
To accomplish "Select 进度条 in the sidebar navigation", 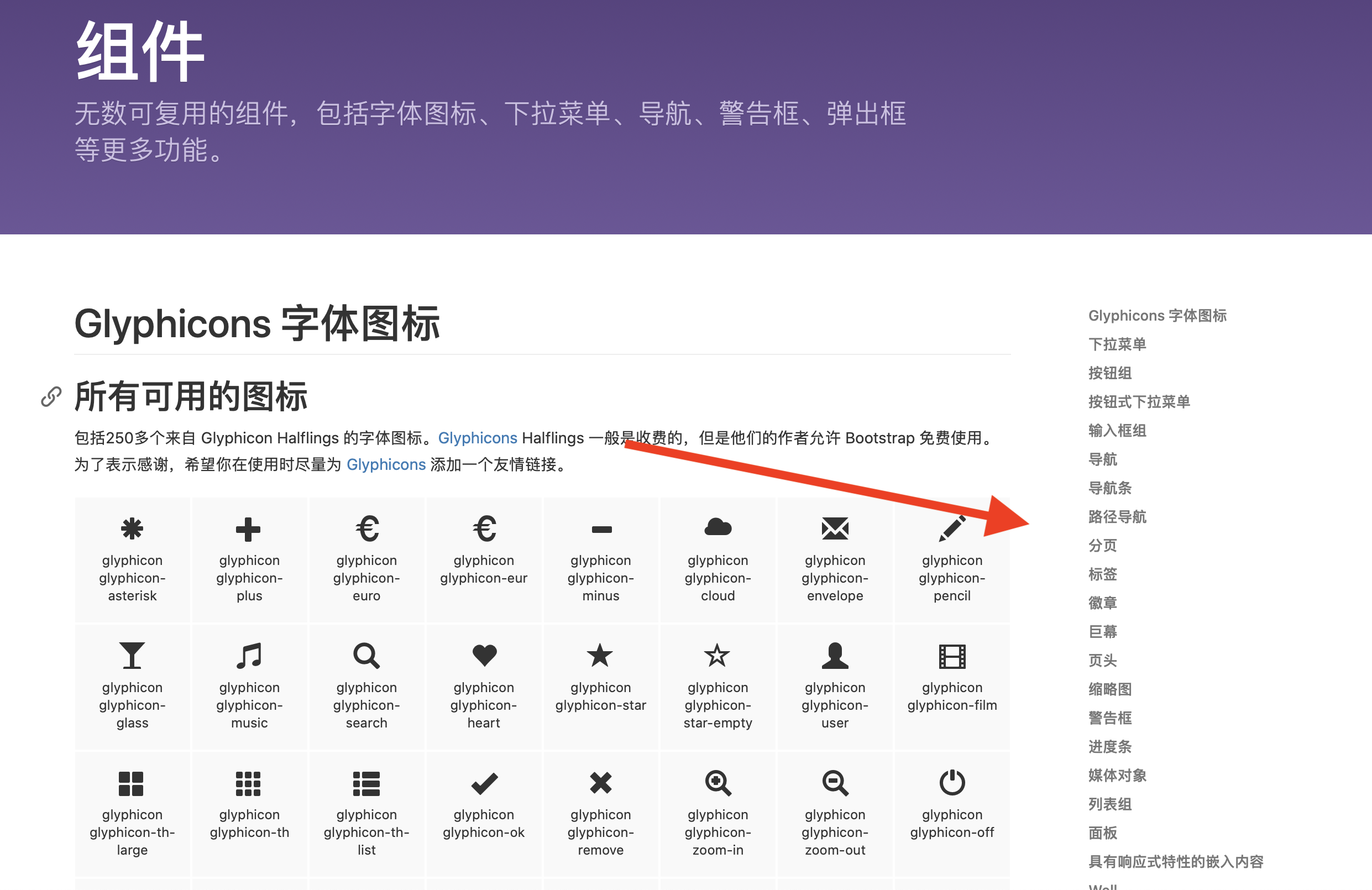I will tap(1109, 746).
